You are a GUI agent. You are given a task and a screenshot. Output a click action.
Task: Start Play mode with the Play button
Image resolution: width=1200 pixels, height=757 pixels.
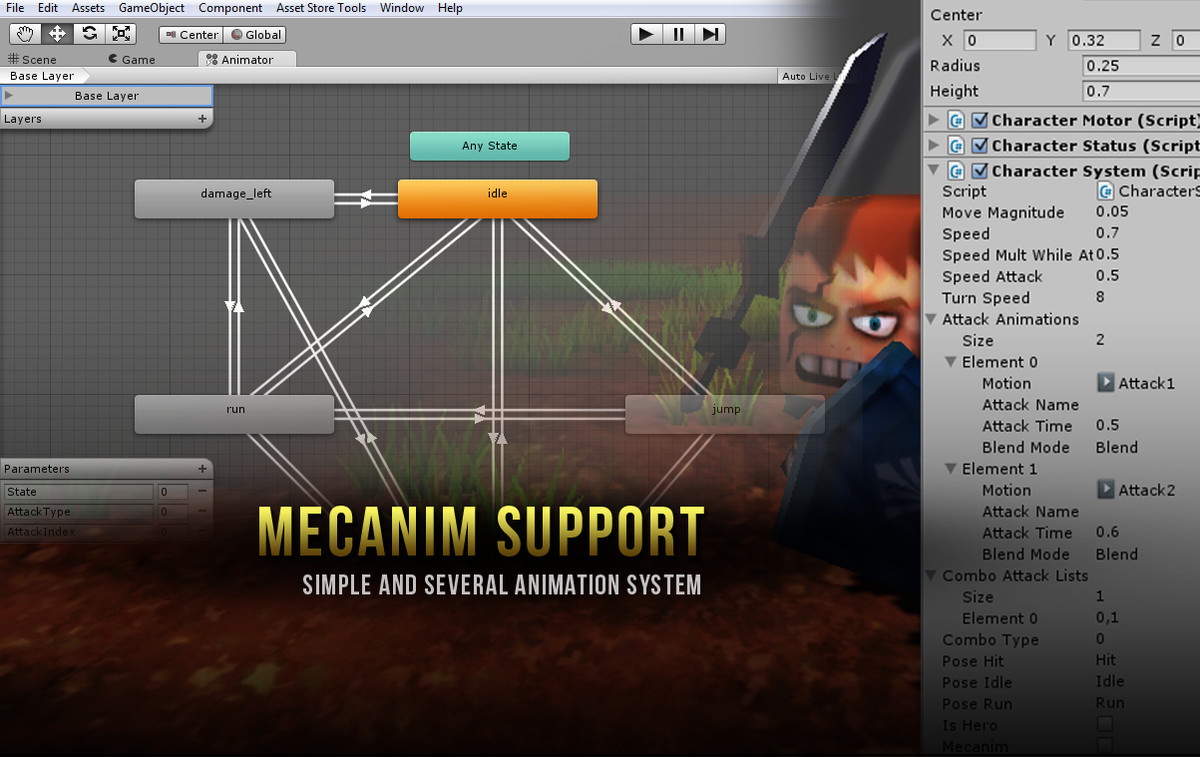pyautogui.click(x=647, y=34)
